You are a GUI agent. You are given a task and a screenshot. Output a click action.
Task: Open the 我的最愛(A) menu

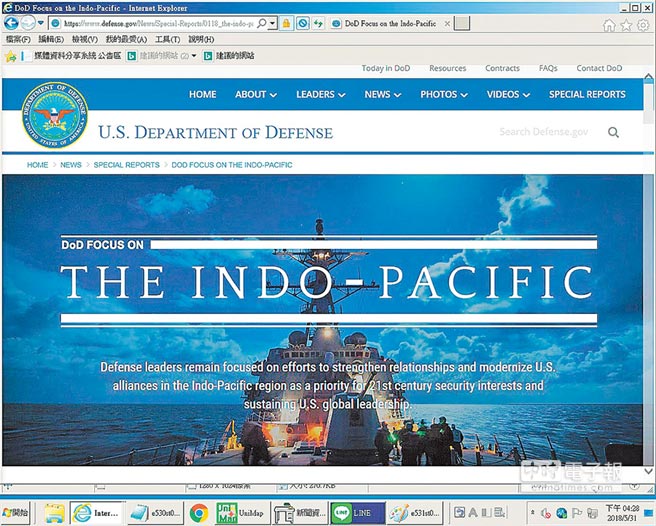click(x=126, y=39)
